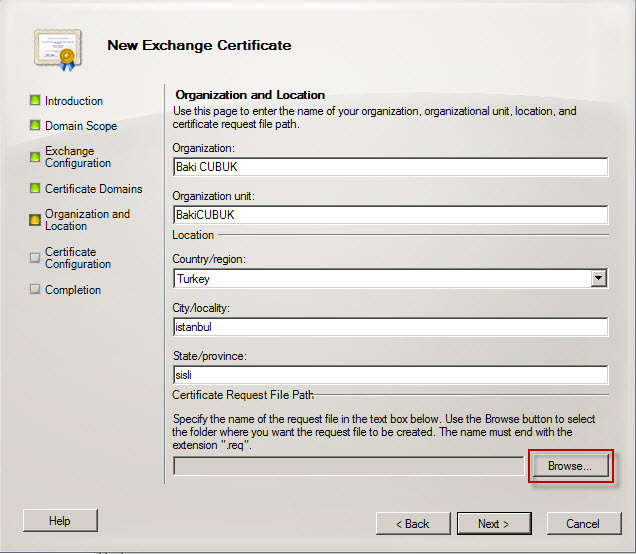Image resolution: width=636 pixels, height=554 pixels.
Task: Go to the Exchange Configuration wizard step
Action: click(x=78, y=157)
